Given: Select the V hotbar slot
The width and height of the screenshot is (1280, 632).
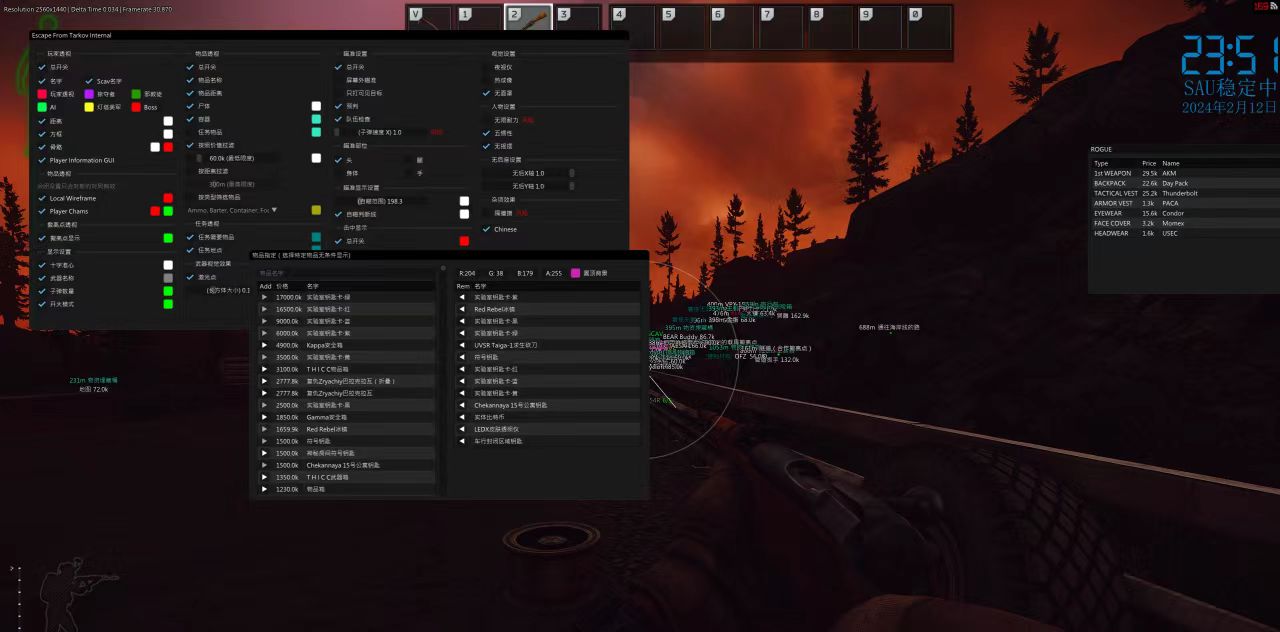Looking at the screenshot, I should [429, 18].
